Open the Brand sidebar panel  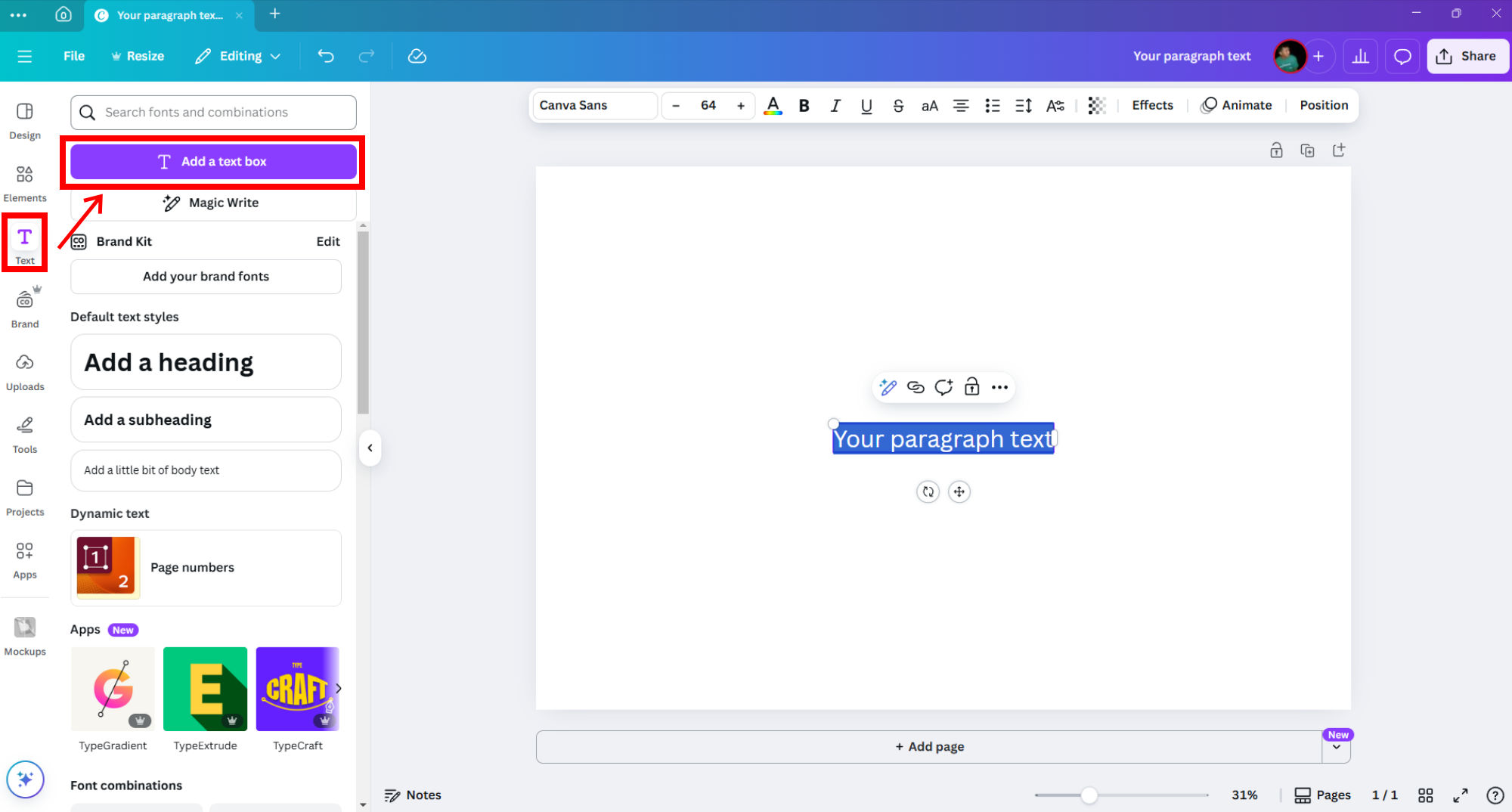(25, 309)
